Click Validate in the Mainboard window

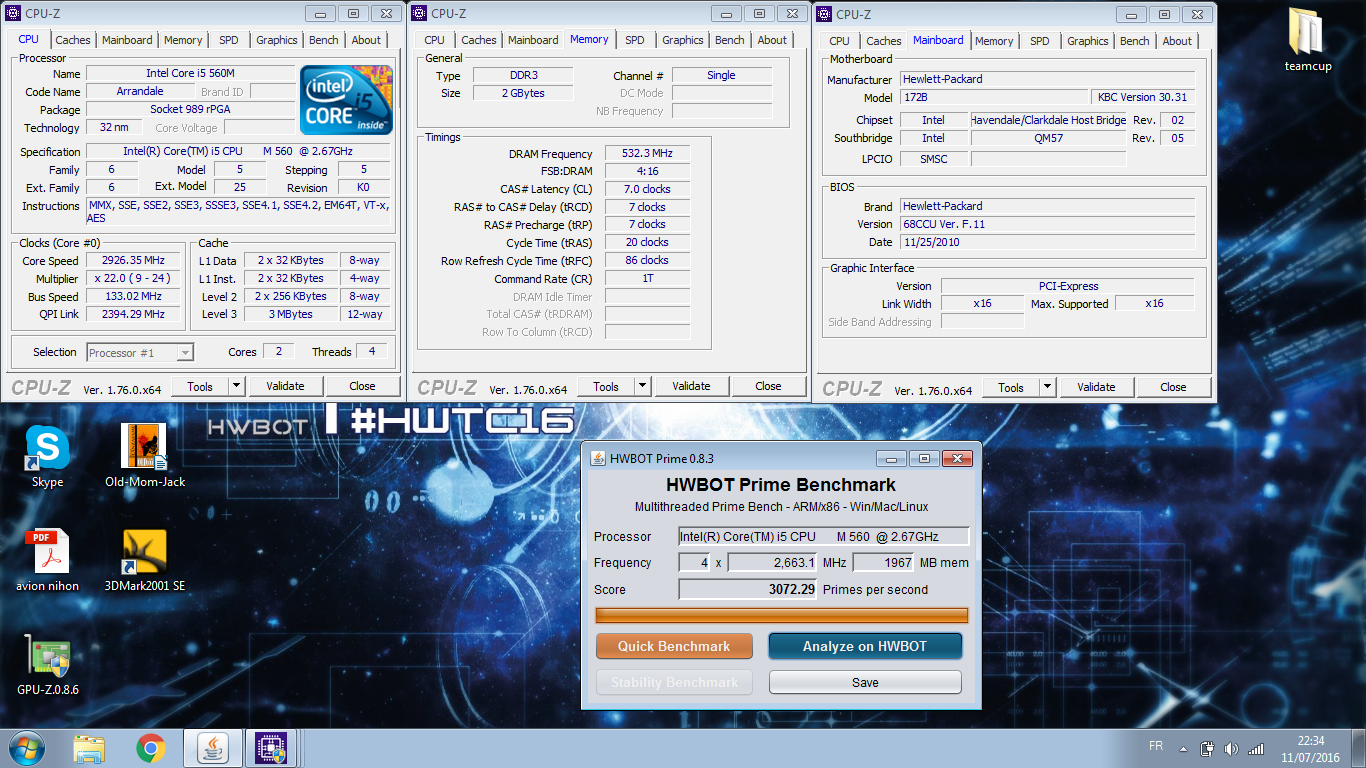pos(1096,387)
